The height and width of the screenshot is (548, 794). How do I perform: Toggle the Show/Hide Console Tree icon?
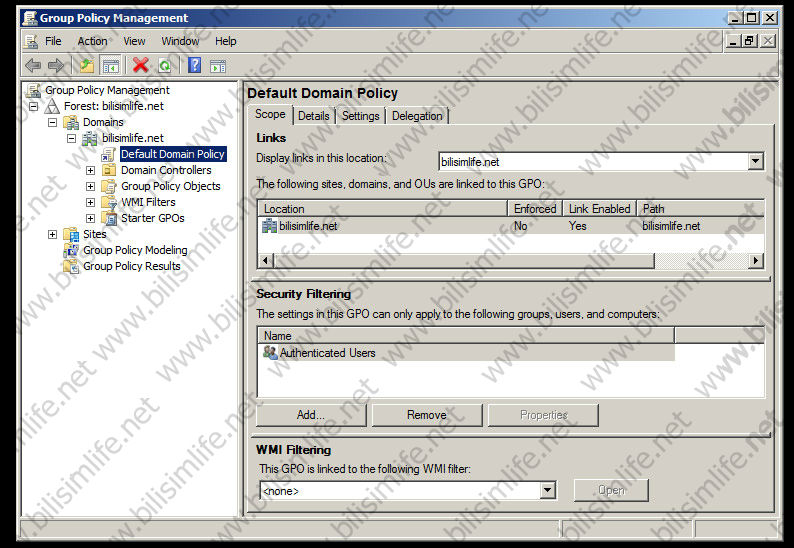click(x=111, y=66)
